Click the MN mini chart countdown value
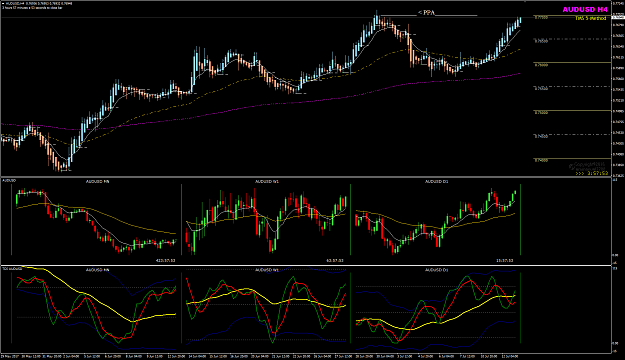The height and width of the screenshot is (360, 625). tap(165, 260)
